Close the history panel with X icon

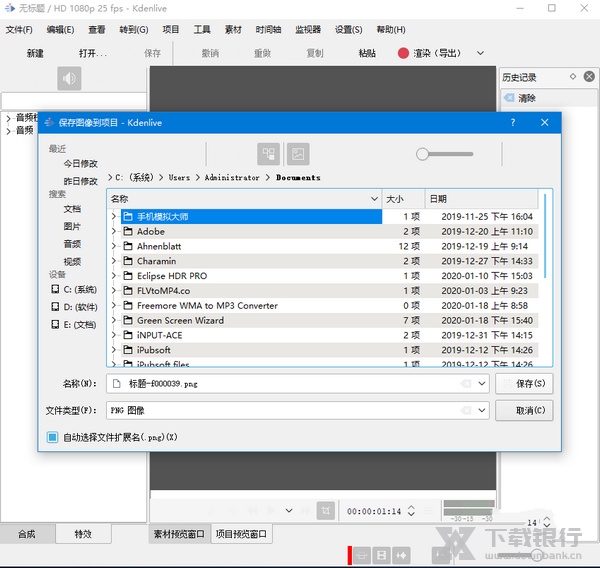click(589, 77)
